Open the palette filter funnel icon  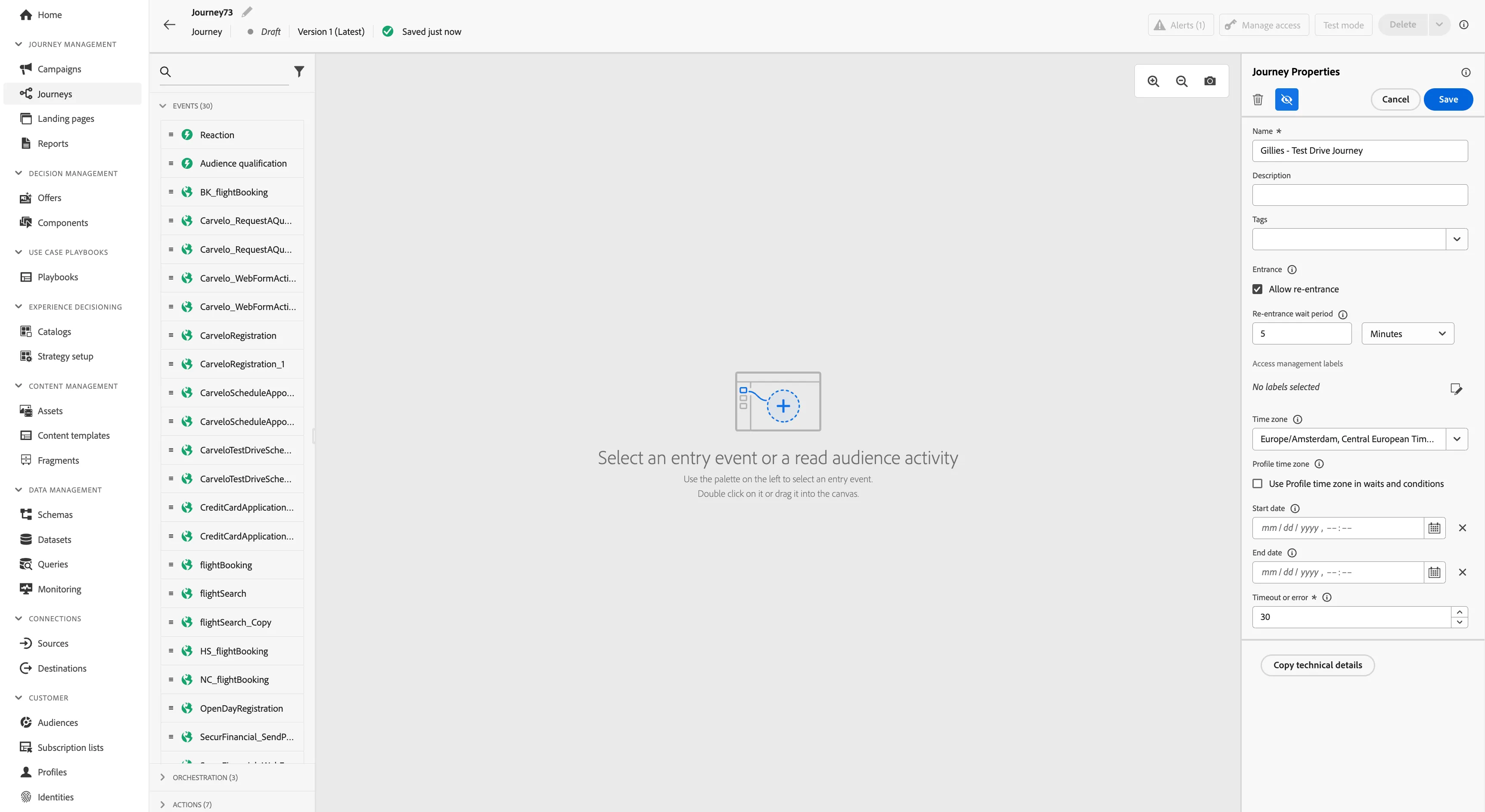(298, 71)
